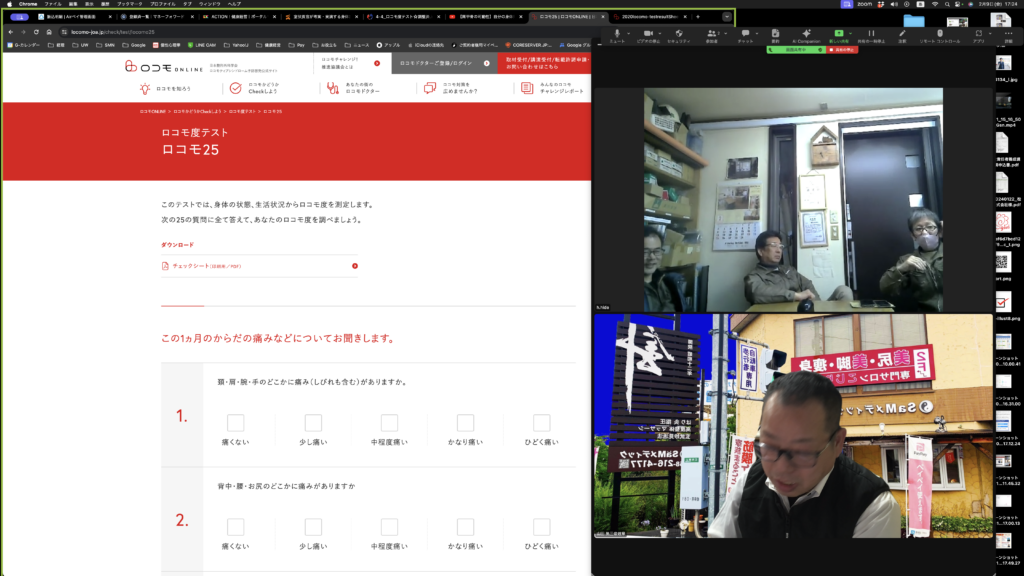Check 痛くない for question 1
This screenshot has width=1024, height=576.
tap(235, 423)
